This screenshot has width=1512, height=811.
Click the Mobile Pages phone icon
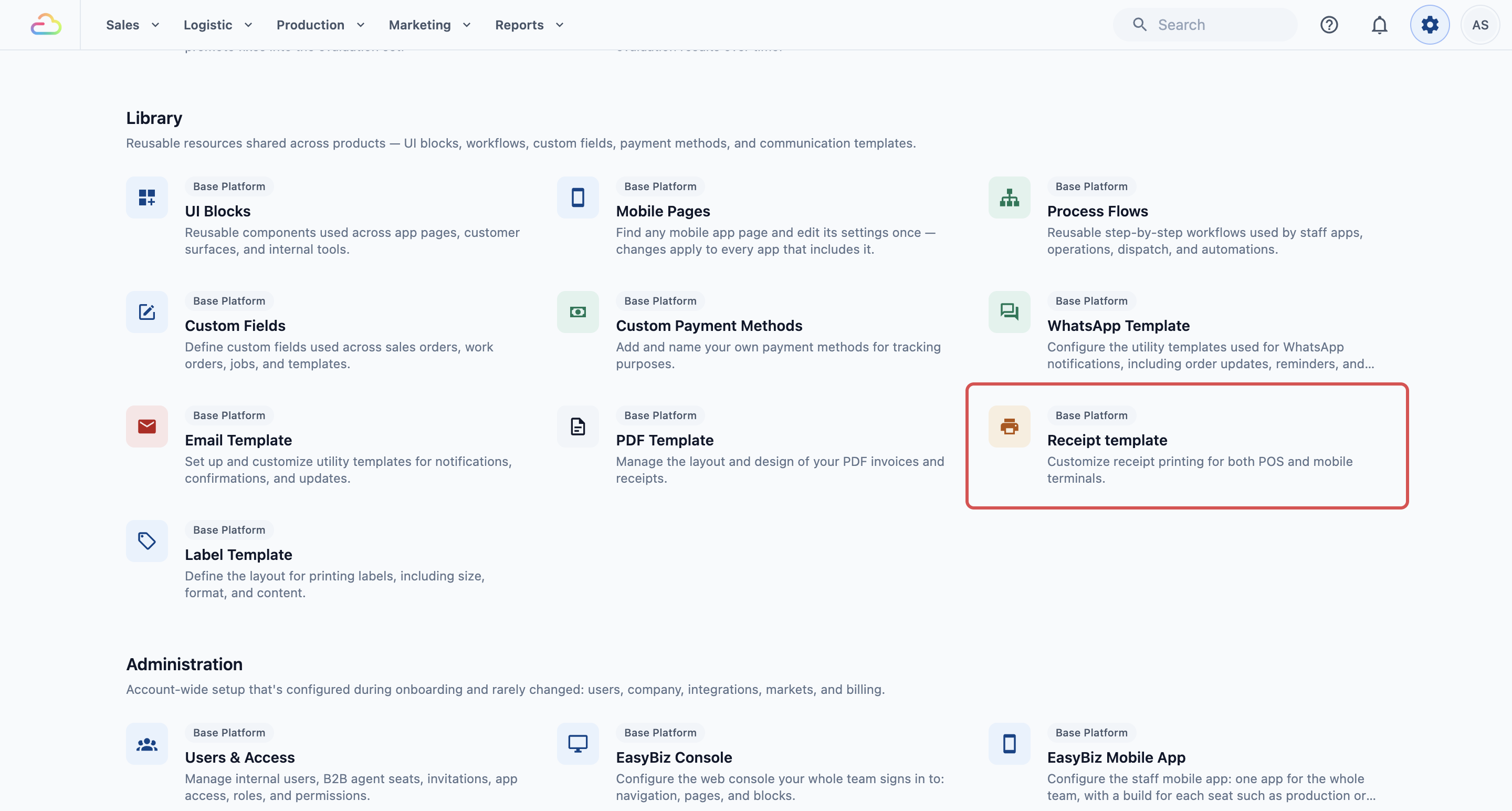tap(577, 197)
